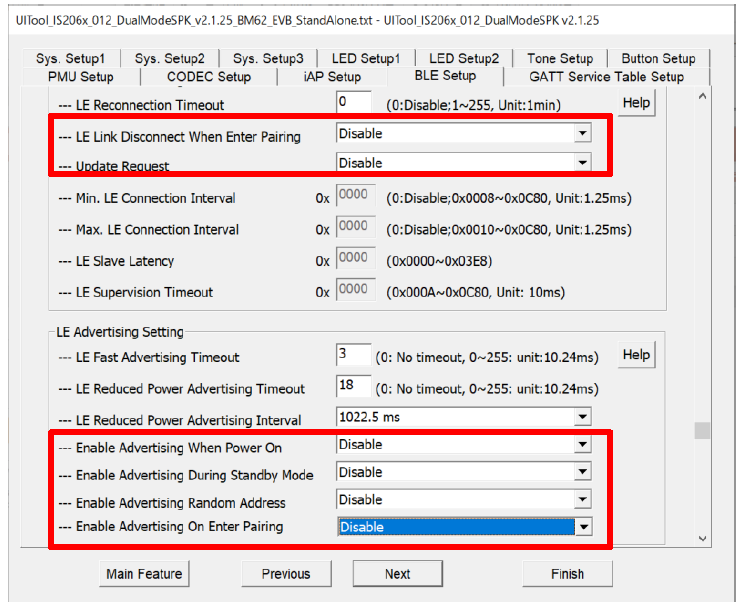Go to the Button Setup tab
Image resolution: width=747 pixels, height=611 pixels.
pos(657,58)
